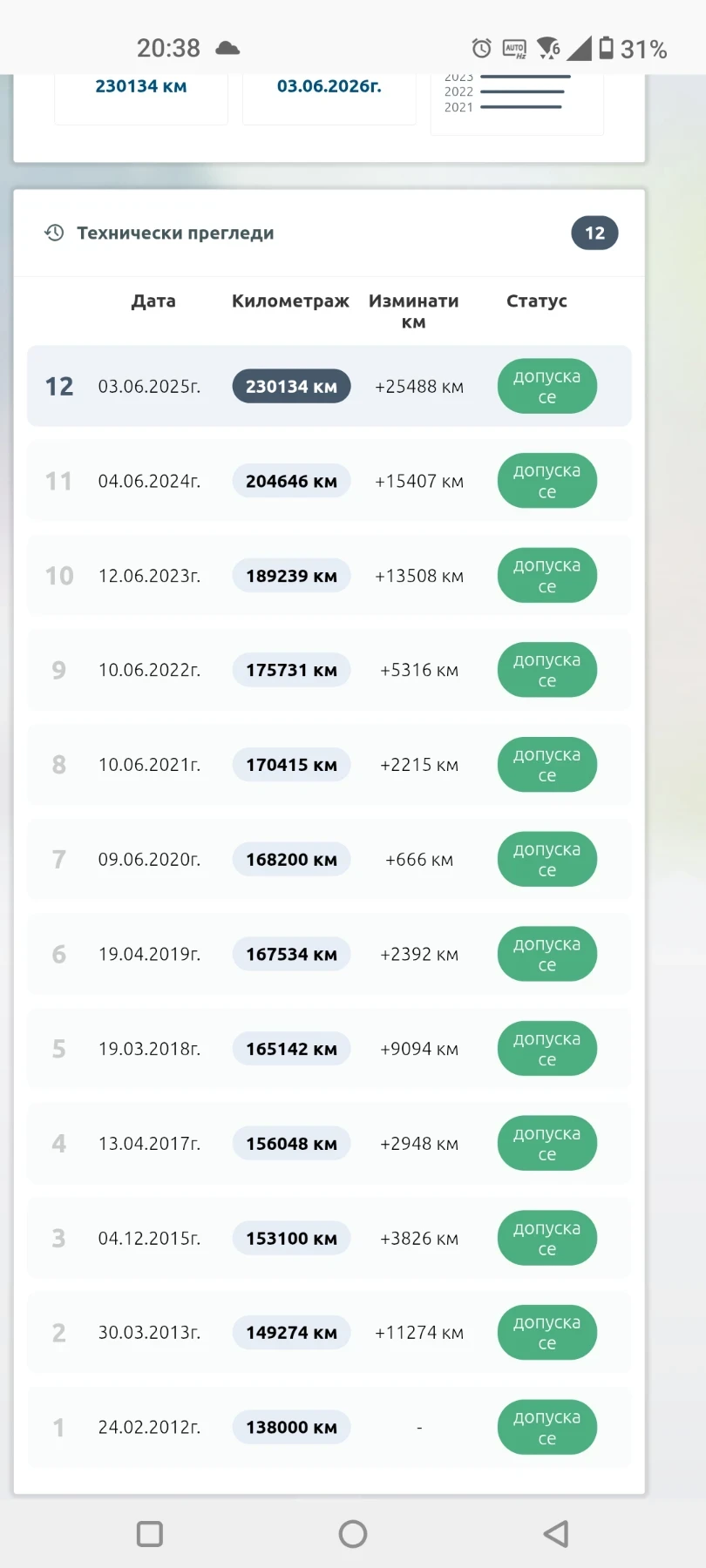
Task: Select the 168200 км mileage badge
Action: (291, 860)
